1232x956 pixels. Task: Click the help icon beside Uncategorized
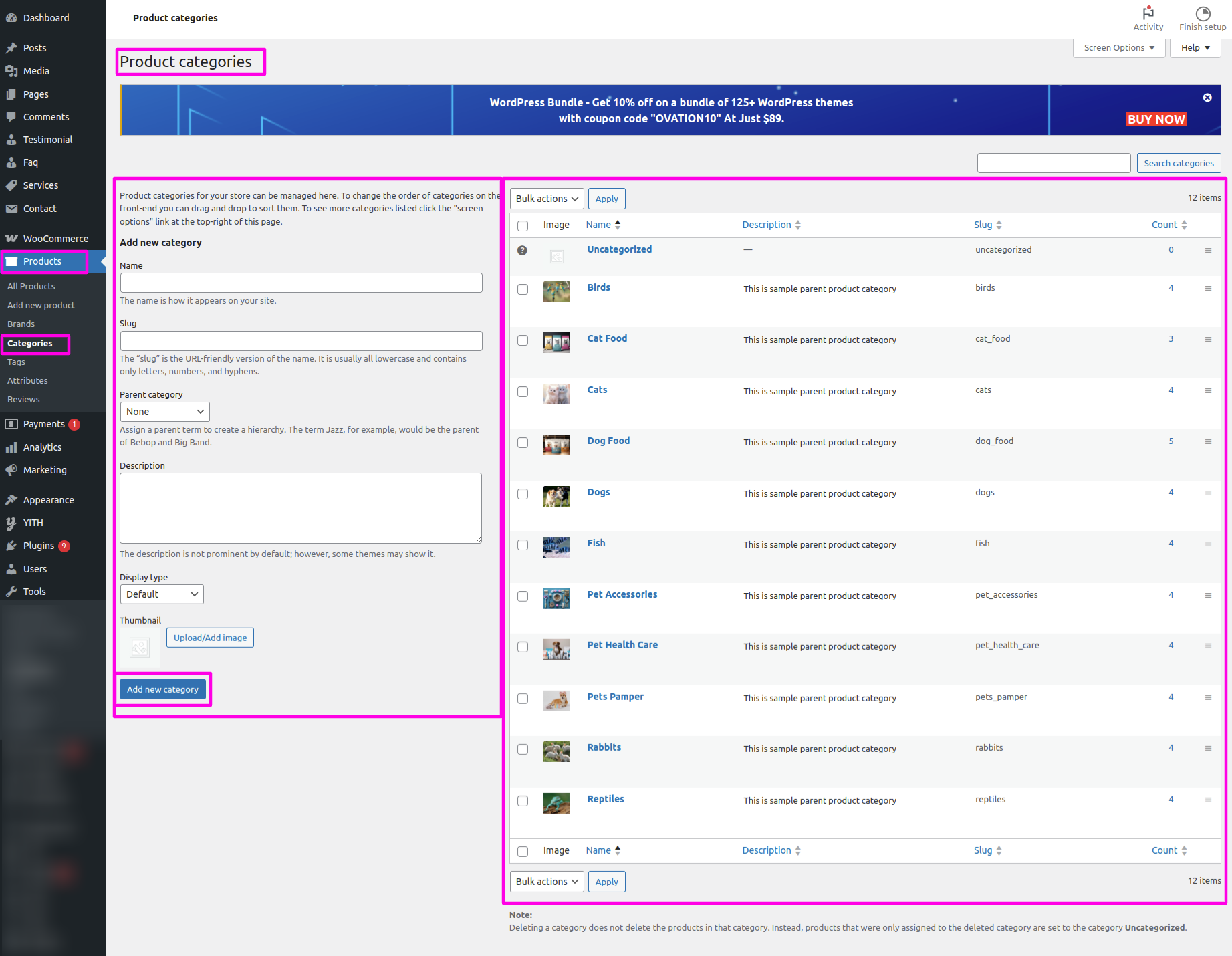coord(522,250)
